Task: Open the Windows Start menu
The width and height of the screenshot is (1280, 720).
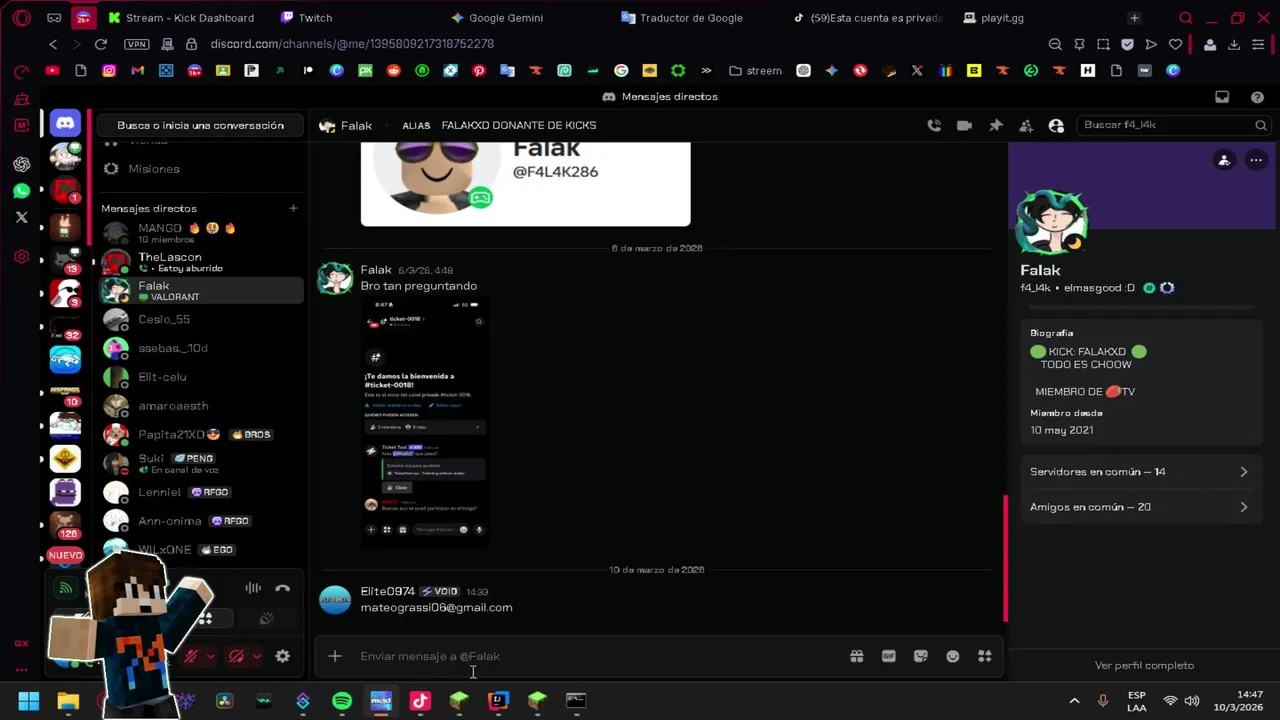Action: [29, 701]
